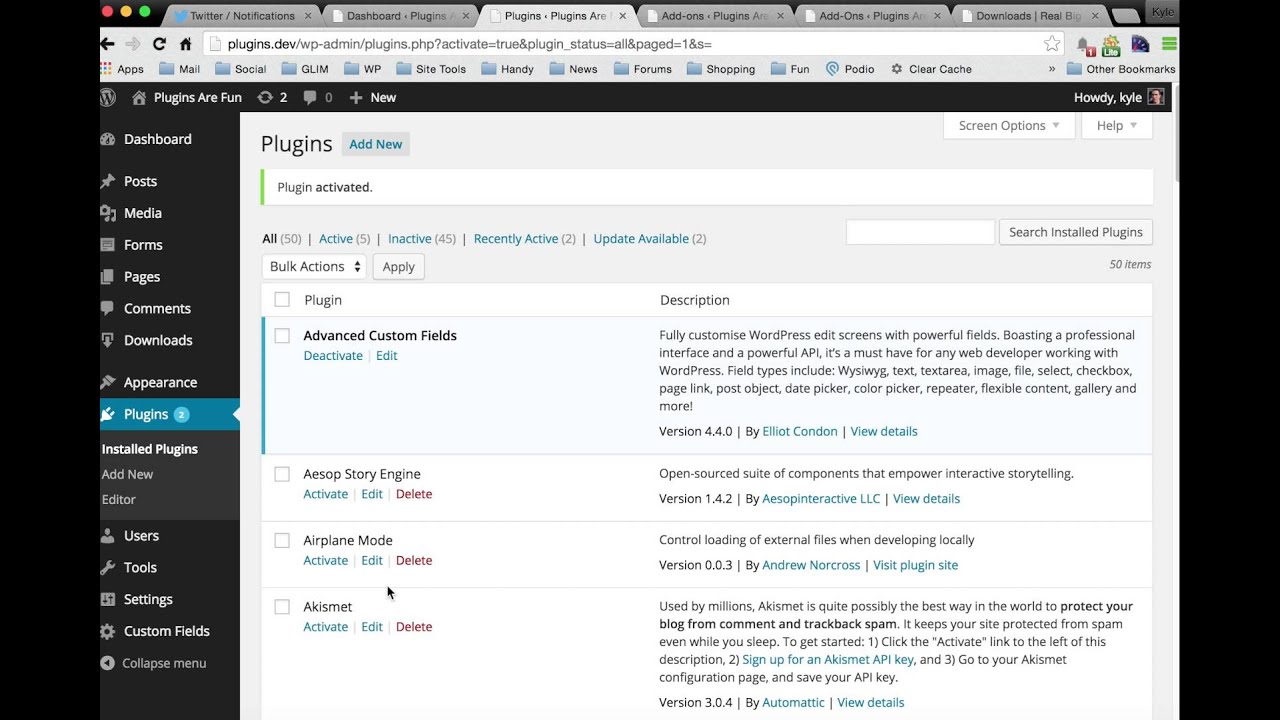This screenshot has height=720, width=1280.
Task: Open the Bulk Actions dropdown
Action: coord(314,267)
